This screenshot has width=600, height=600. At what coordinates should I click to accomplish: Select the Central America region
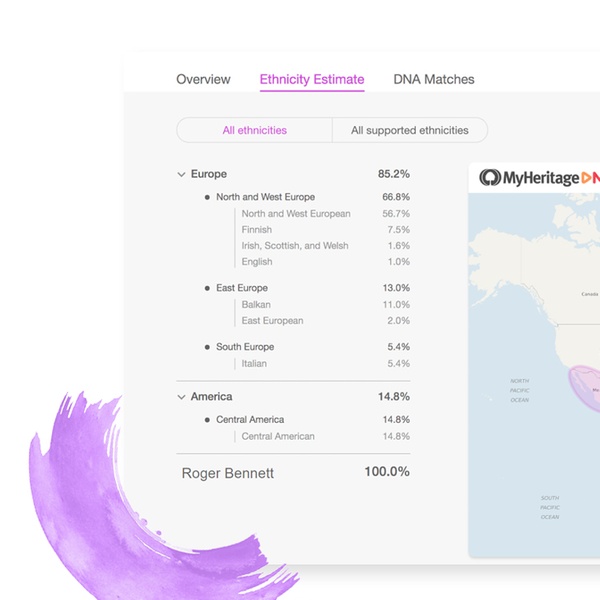[250, 420]
